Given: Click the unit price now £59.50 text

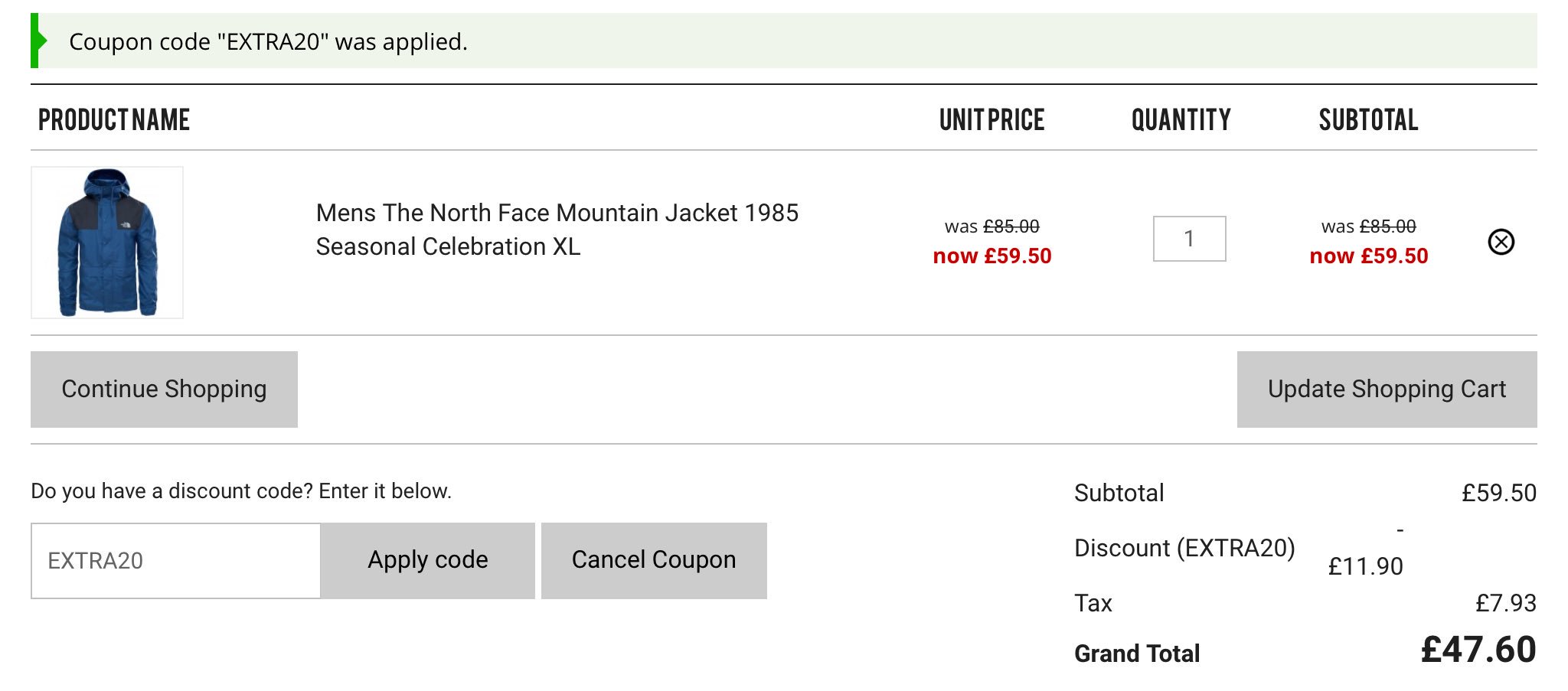Looking at the screenshot, I should (992, 256).
